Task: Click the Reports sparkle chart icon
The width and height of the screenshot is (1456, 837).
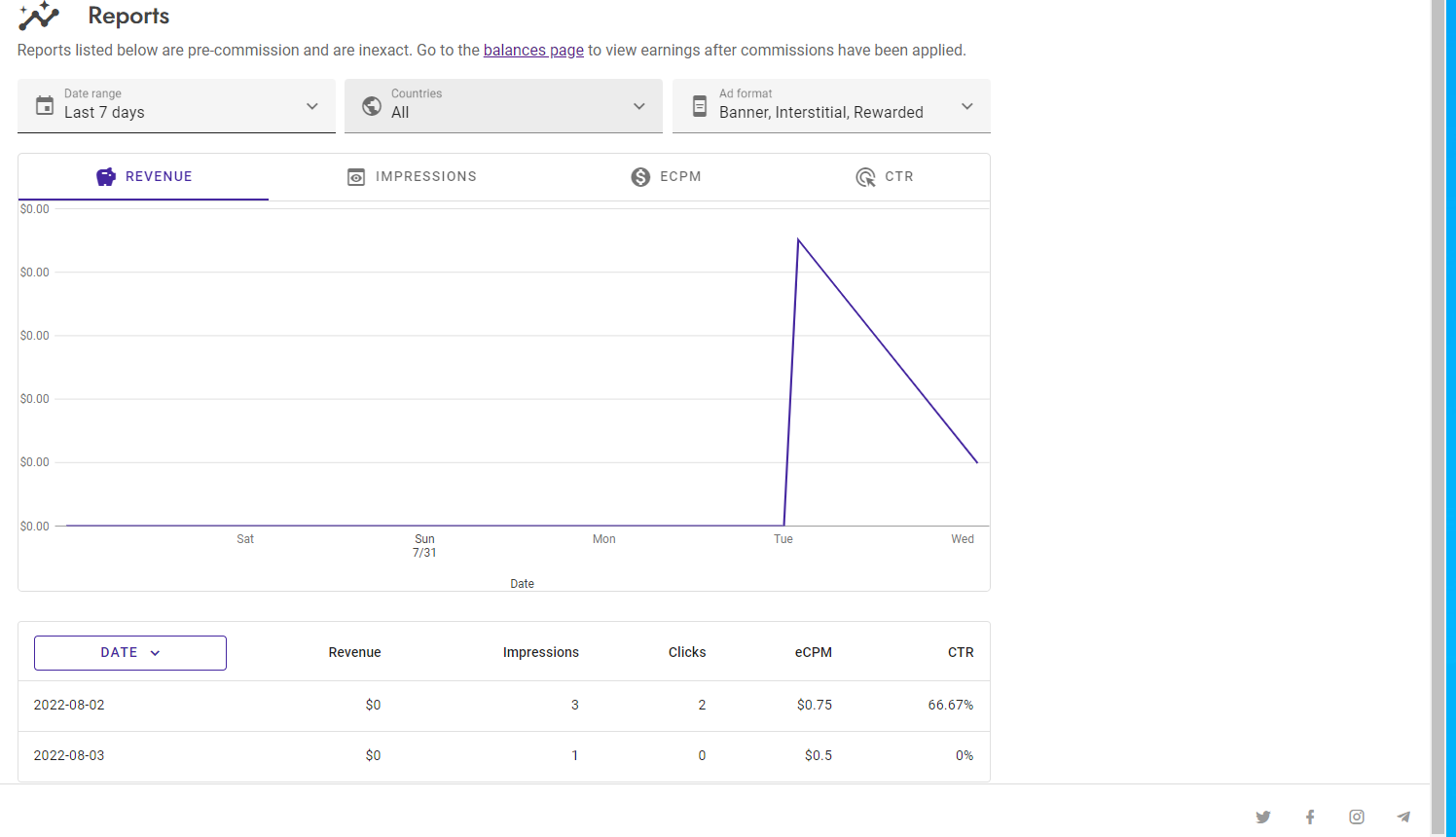Action: (39, 17)
